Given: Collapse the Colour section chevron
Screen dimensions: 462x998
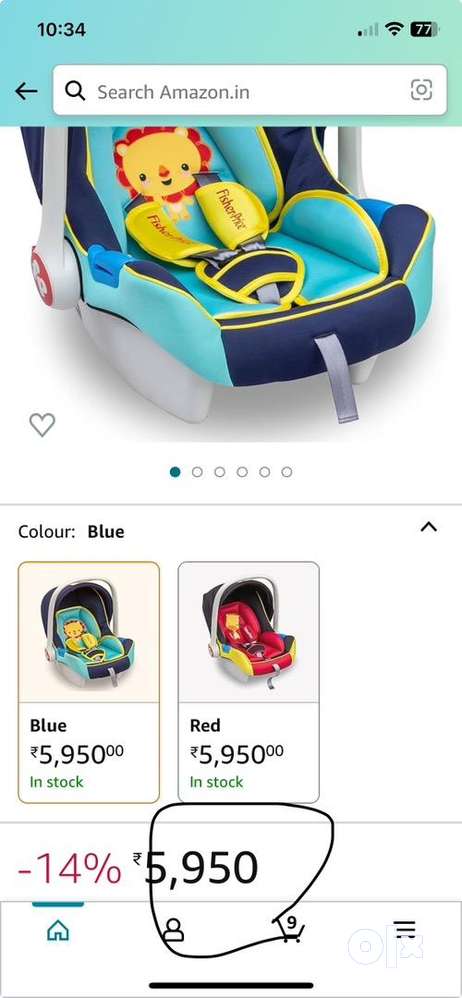Looking at the screenshot, I should 430,527.
